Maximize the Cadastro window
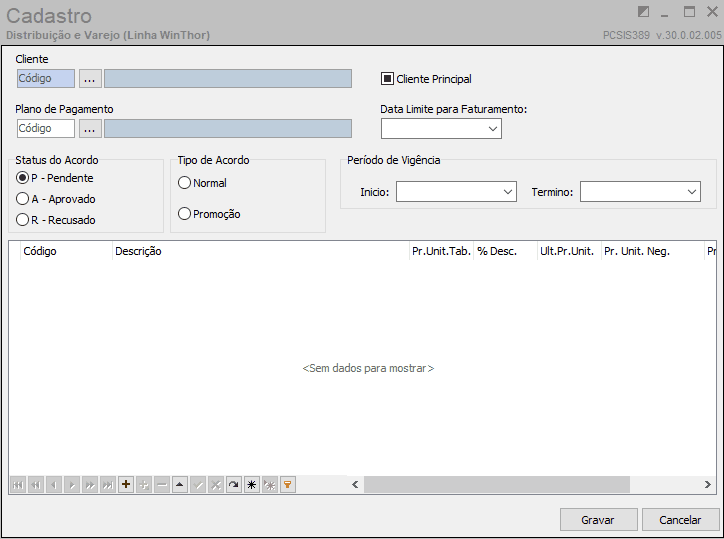 click(x=689, y=12)
